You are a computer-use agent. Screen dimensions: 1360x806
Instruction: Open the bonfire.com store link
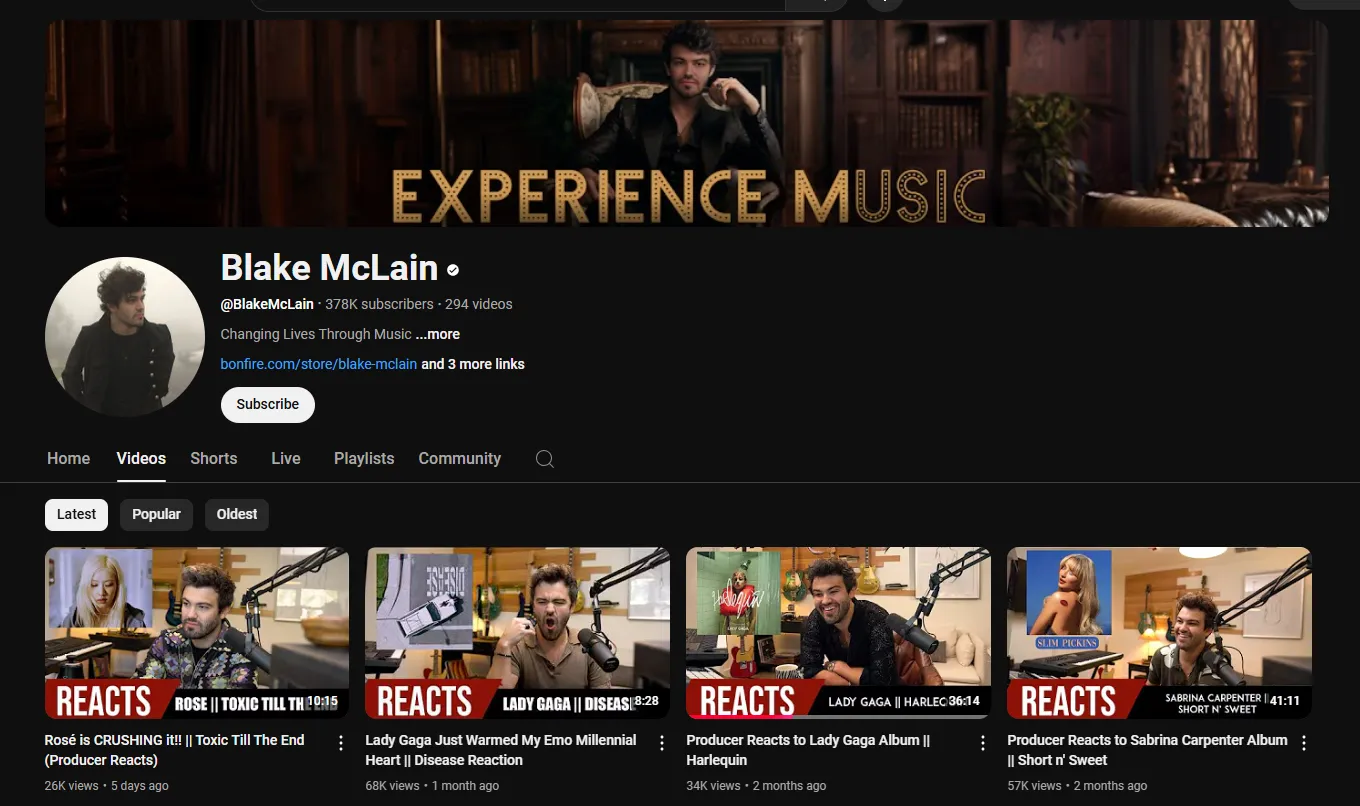[x=319, y=364]
